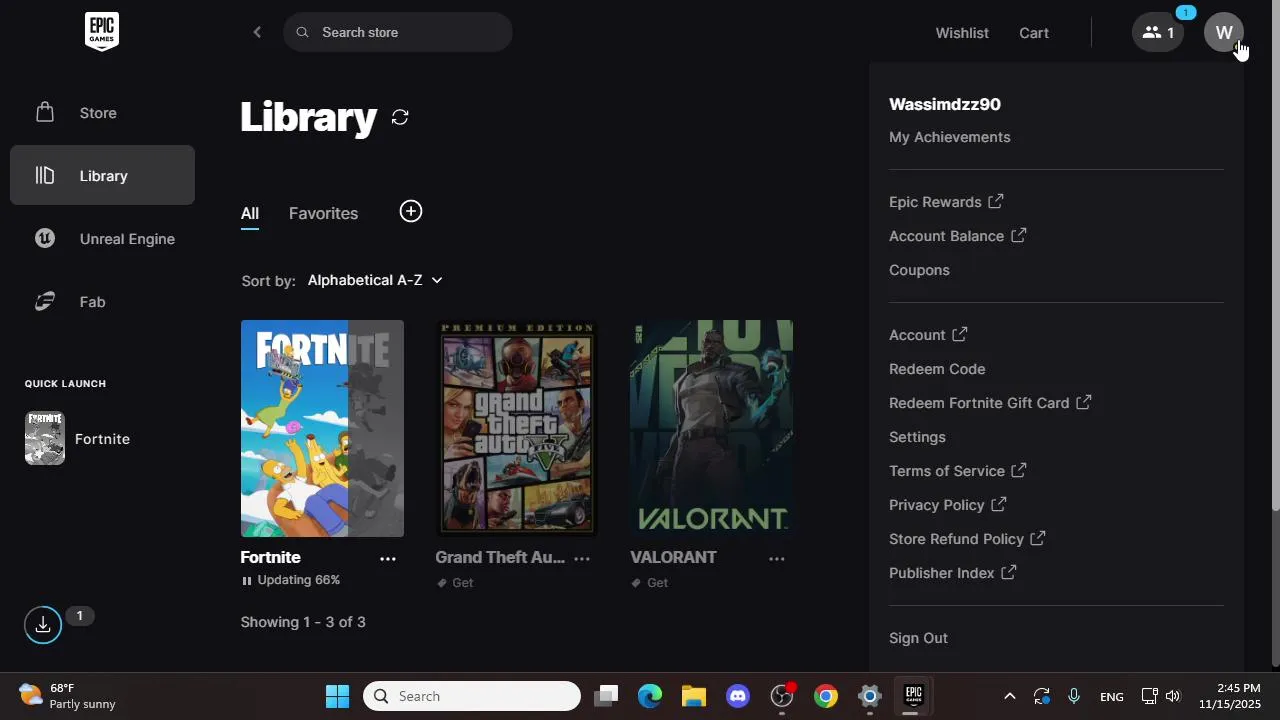
Task: Open Settings in profile menu
Action: coord(917,437)
